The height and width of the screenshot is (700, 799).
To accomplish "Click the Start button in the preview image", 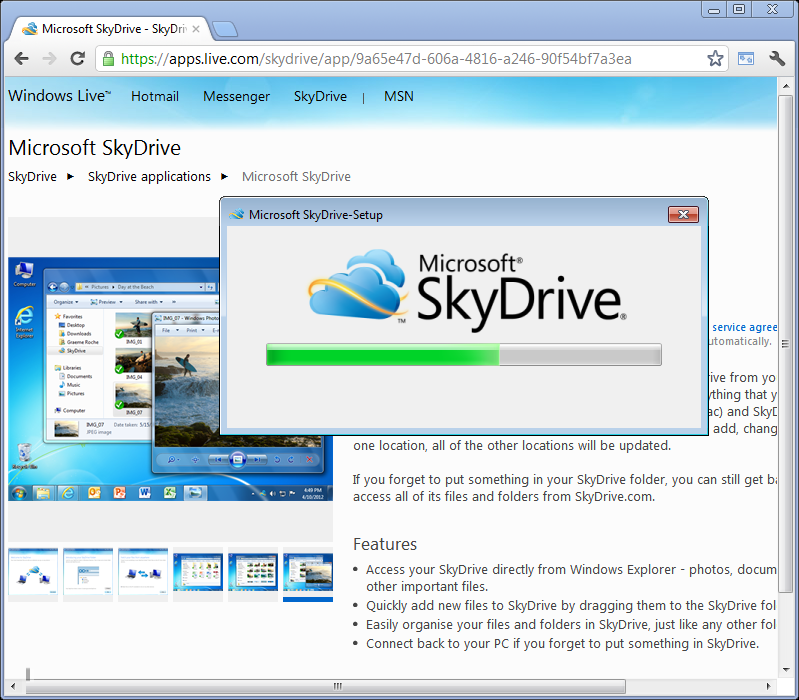I will tap(19, 493).
